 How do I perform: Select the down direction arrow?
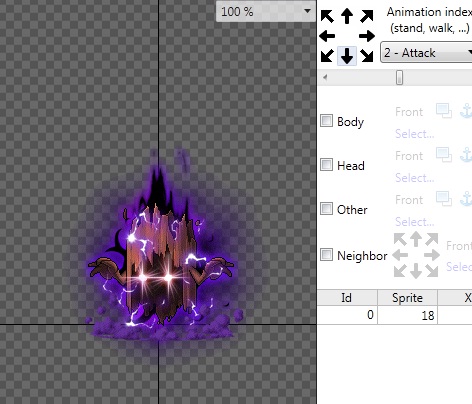pyautogui.click(x=347, y=56)
